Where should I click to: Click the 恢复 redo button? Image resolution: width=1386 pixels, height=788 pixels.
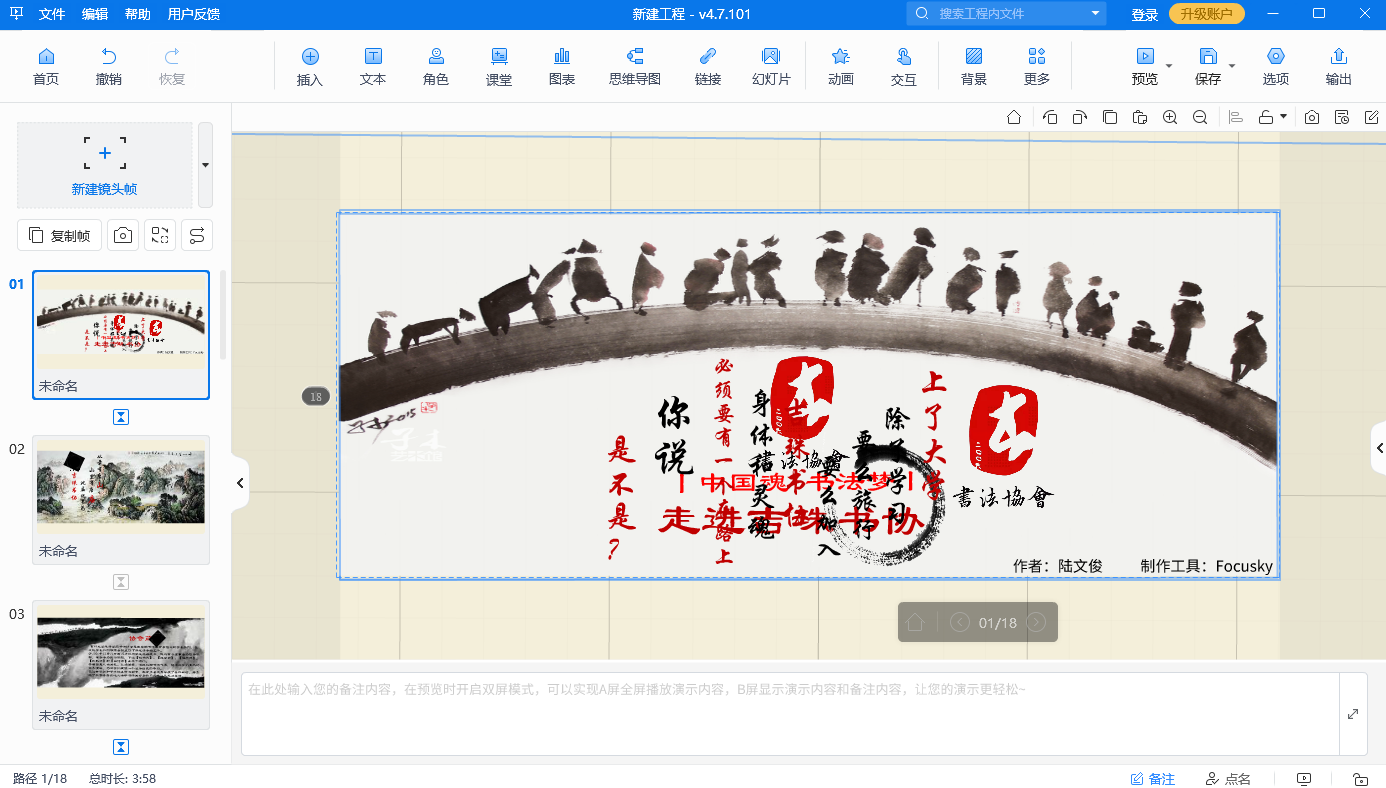click(172, 67)
